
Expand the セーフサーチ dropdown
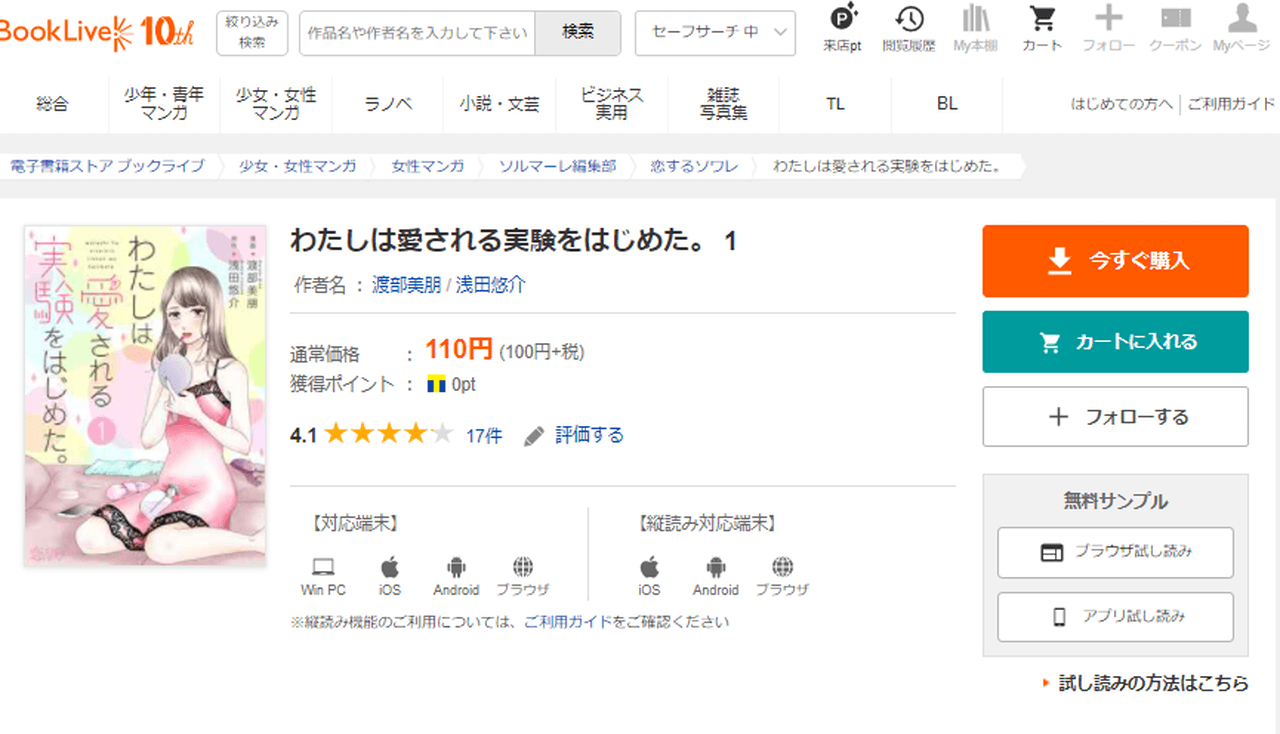(x=715, y=33)
